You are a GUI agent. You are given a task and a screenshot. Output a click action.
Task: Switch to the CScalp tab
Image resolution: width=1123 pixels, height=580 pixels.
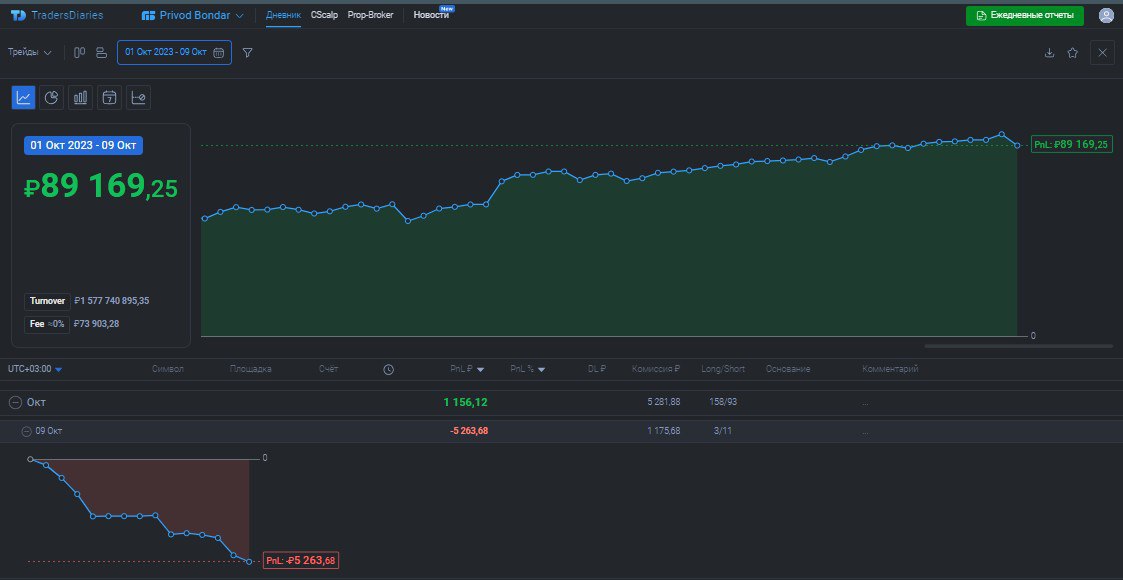pos(323,15)
